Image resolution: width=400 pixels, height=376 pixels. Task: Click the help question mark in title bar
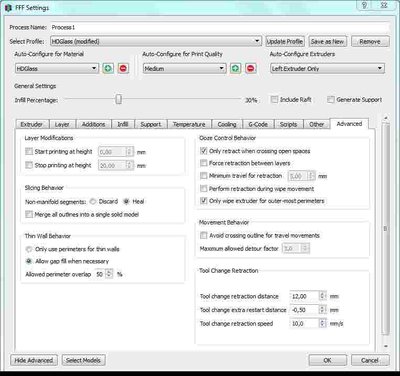coord(365,5)
